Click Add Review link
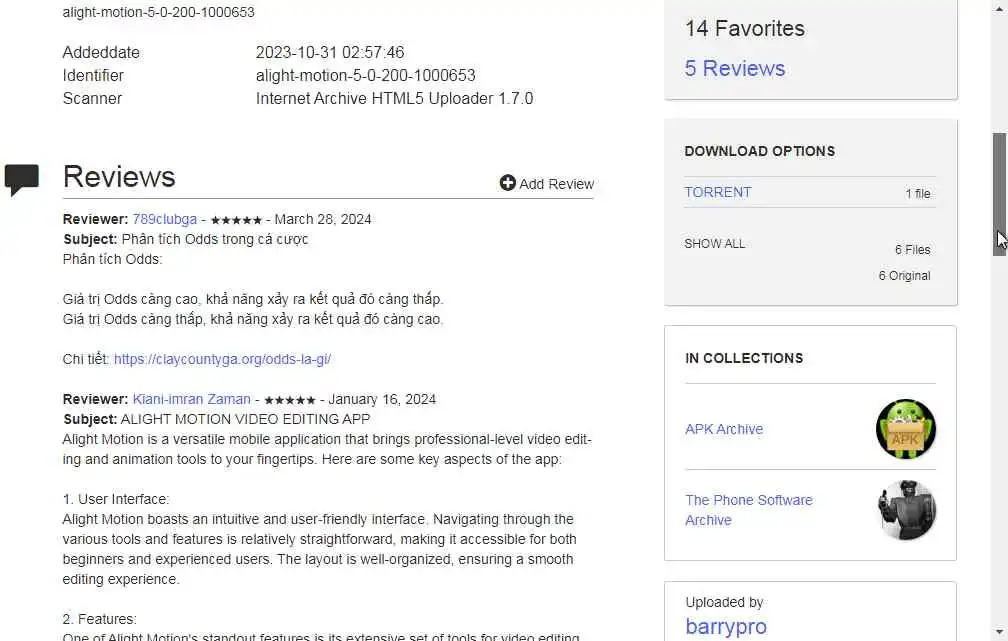The width and height of the screenshot is (1008, 641). click(556, 184)
